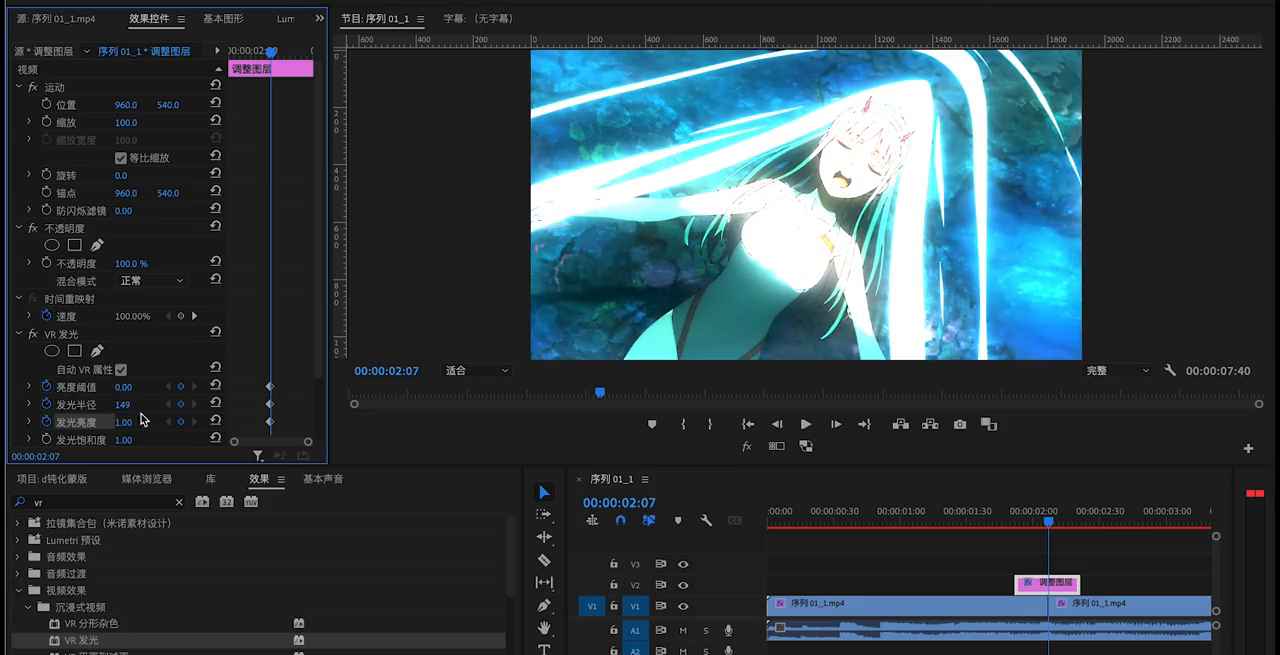Viewport: 1280px width, 655px height.
Task: Toggle V2 track eye visibility
Action: pos(683,585)
